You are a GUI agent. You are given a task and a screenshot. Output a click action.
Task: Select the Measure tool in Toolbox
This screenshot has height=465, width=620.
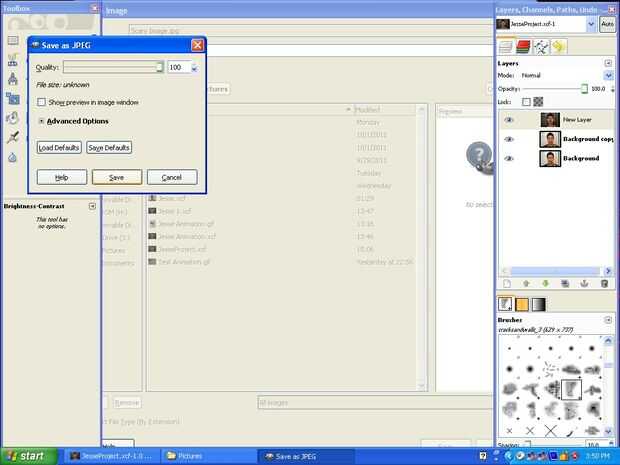pyautogui.click(x=13, y=79)
